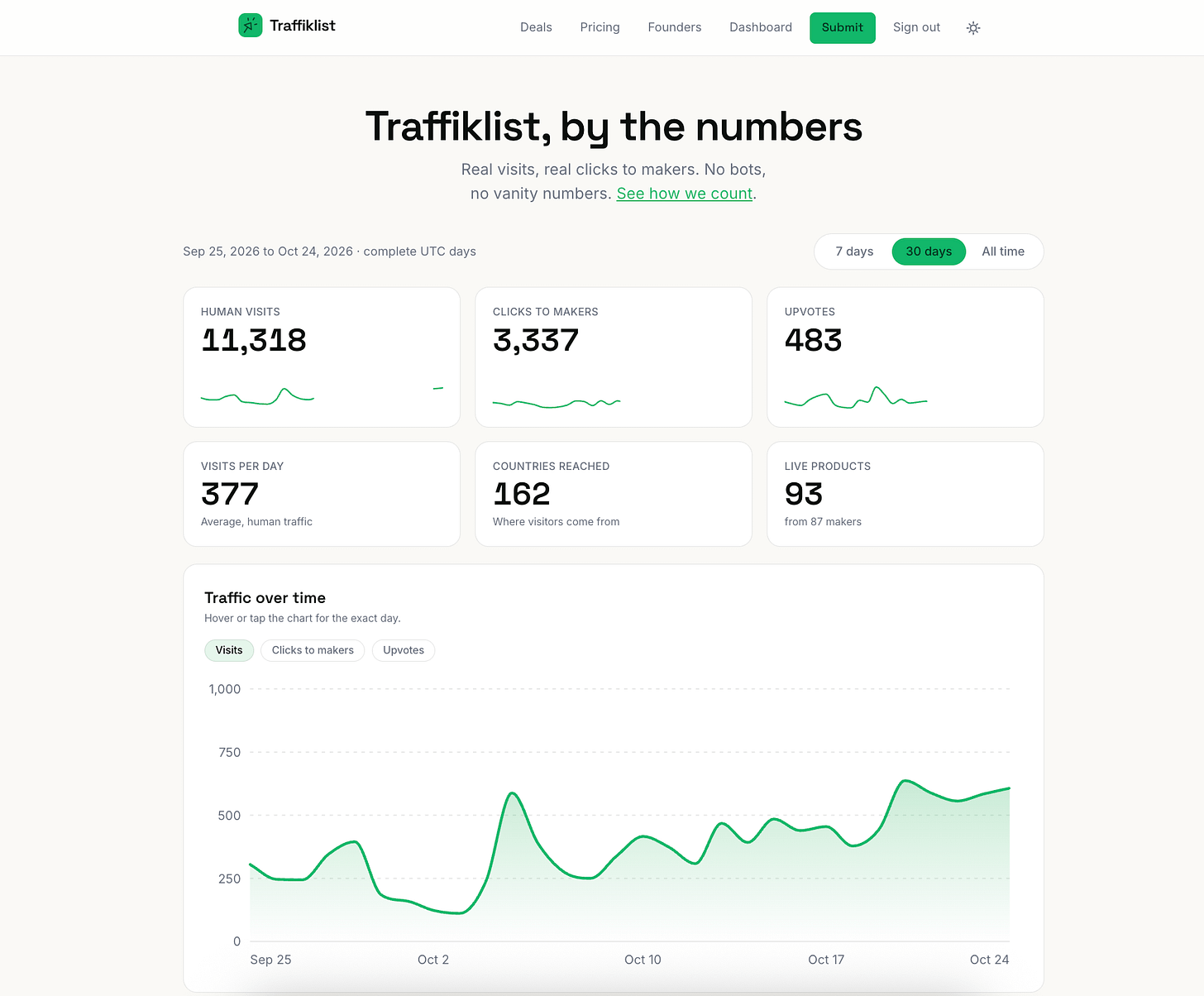Click the 377 visits per day value
This screenshot has height=996, width=1204.
pos(230,494)
